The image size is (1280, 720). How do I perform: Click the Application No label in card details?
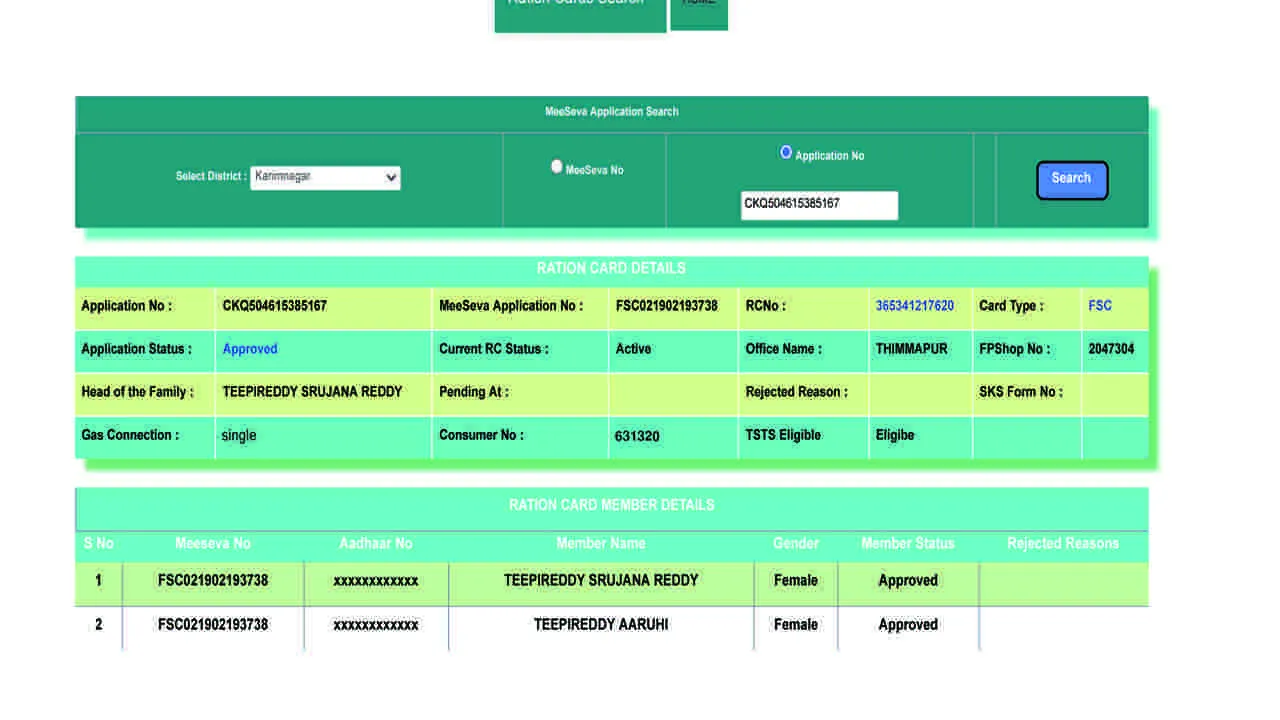[x=126, y=306]
